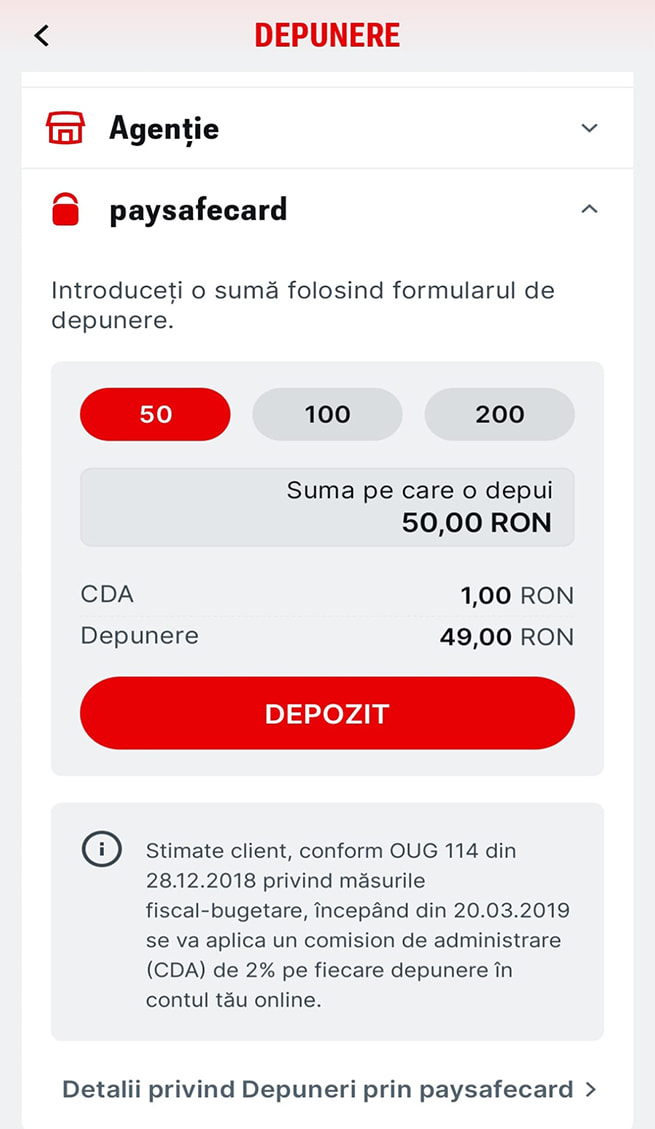The image size is (655, 1129).
Task: Click the CDA 1,00 RON fee row
Action: pos(327,595)
